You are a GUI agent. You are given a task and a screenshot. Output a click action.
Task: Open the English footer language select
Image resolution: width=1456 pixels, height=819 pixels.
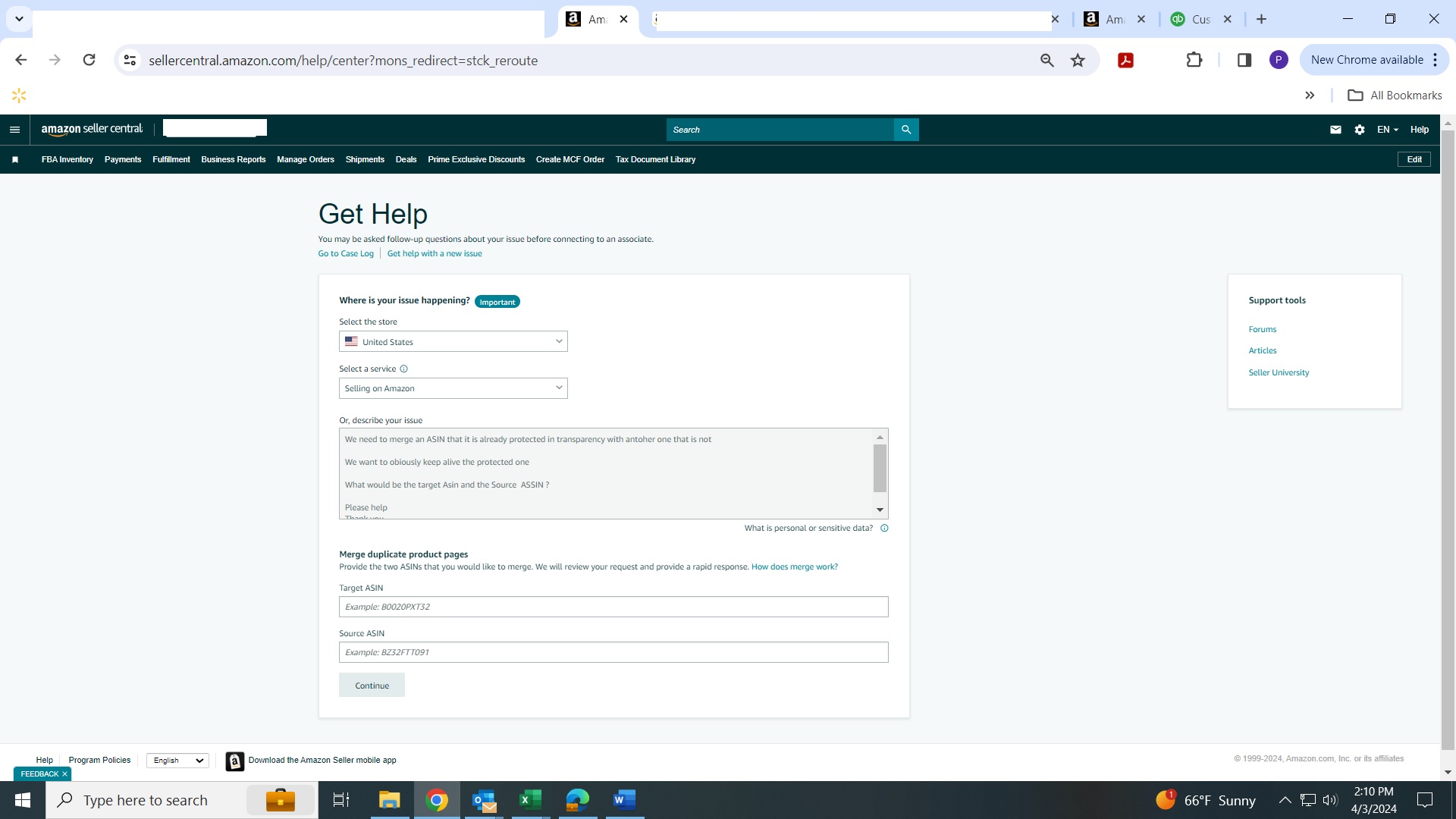[177, 761]
